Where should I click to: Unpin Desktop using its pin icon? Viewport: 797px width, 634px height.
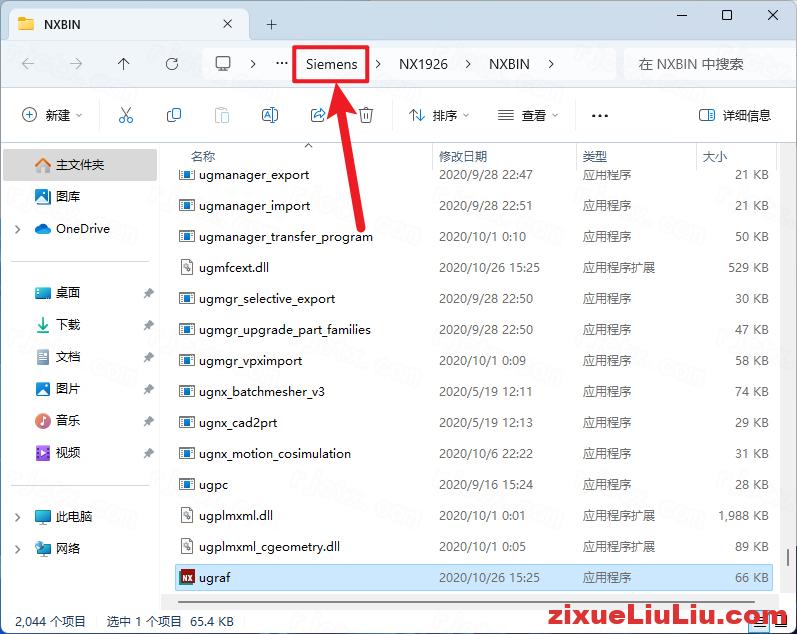pyautogui.click(x=148, y=293)
